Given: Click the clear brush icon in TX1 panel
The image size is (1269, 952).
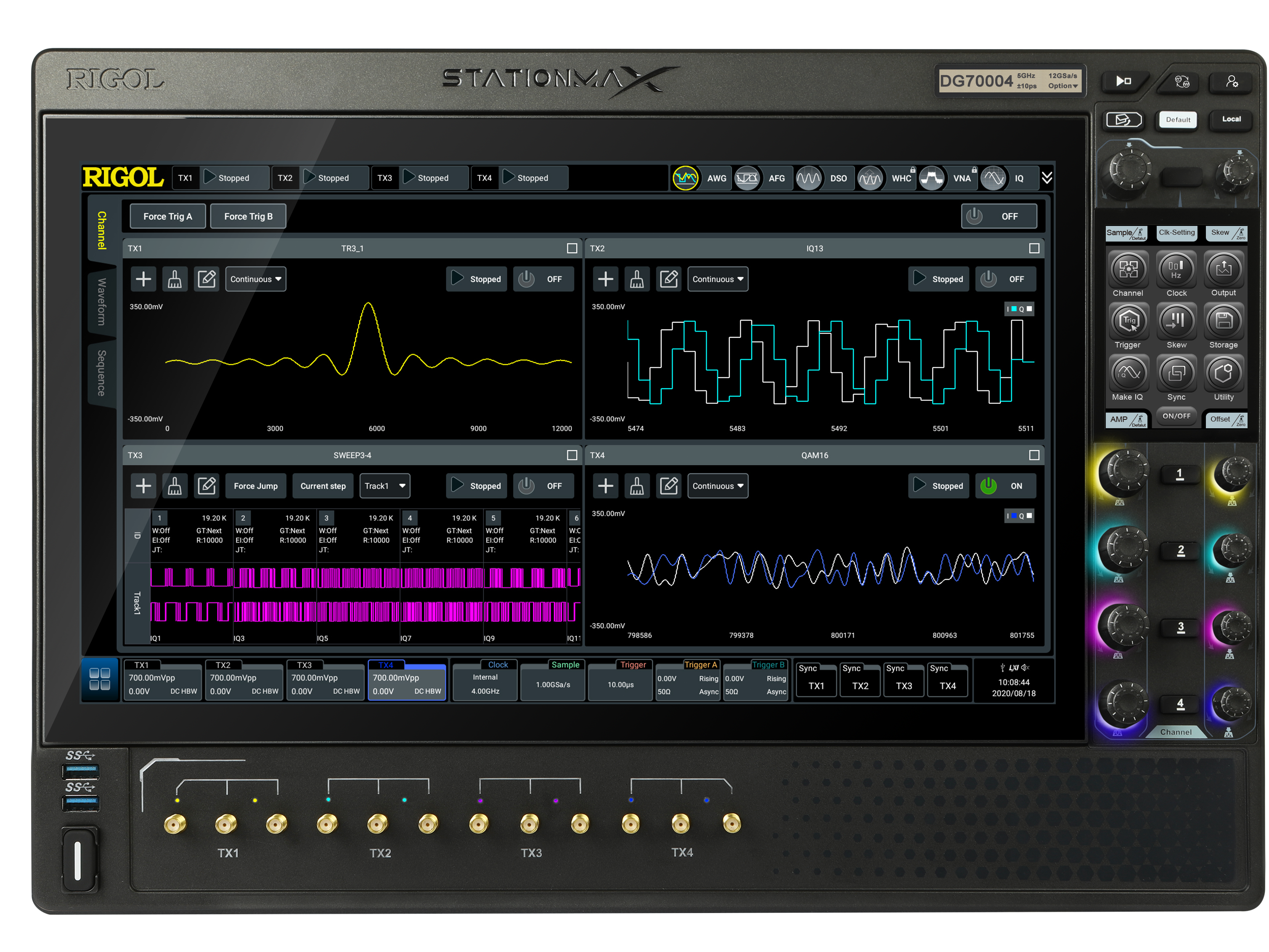Looking at the screenshot, I should (175, 279).
